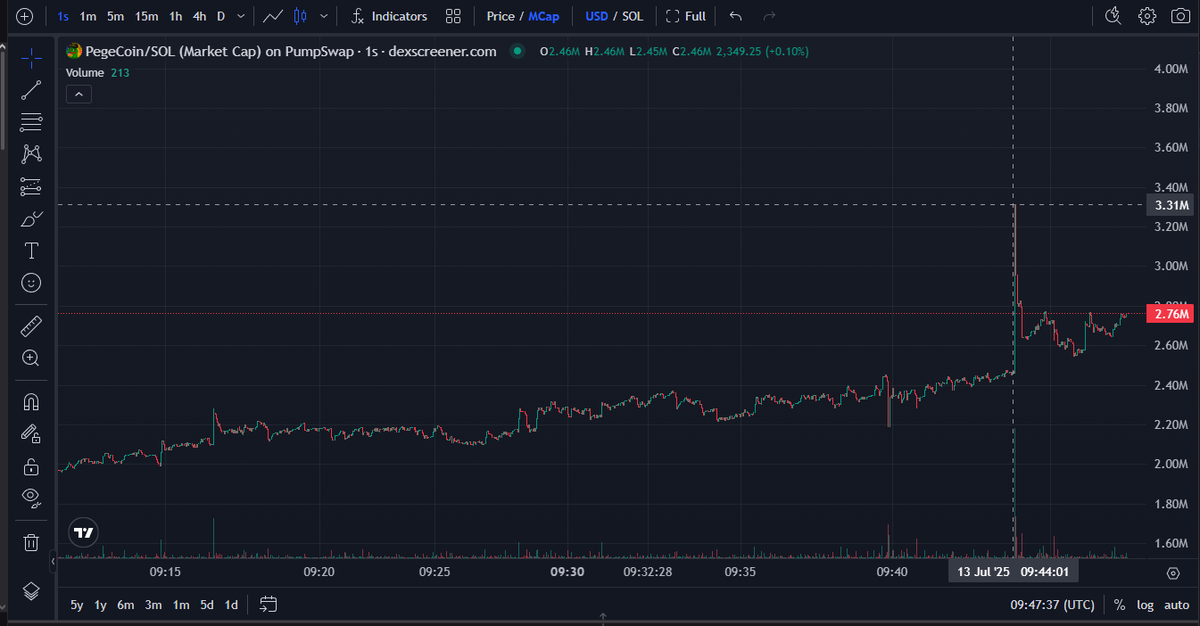Viewport: 1200px width, 626px height.
Task: Pick the emoji sticker tool
Action: click(x=31, y=283)
